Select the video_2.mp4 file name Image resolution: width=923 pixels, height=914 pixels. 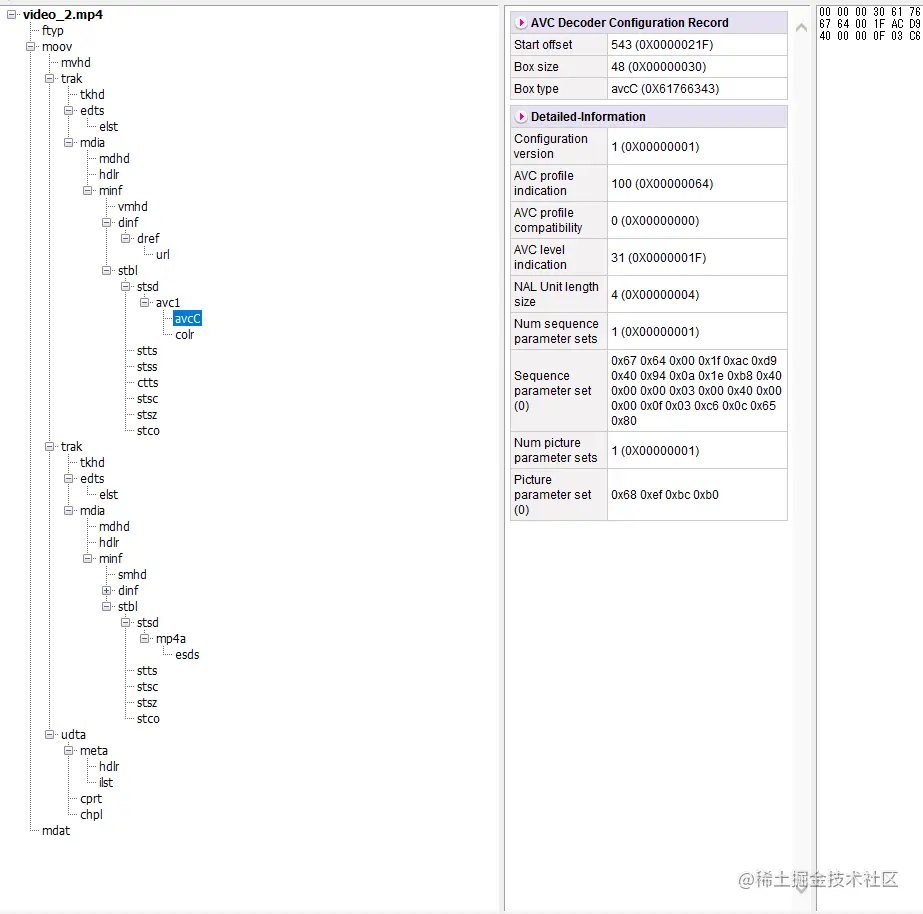point(63,15)
